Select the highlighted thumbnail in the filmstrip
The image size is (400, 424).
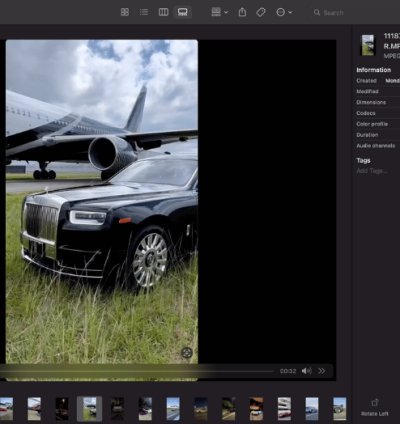89,409
